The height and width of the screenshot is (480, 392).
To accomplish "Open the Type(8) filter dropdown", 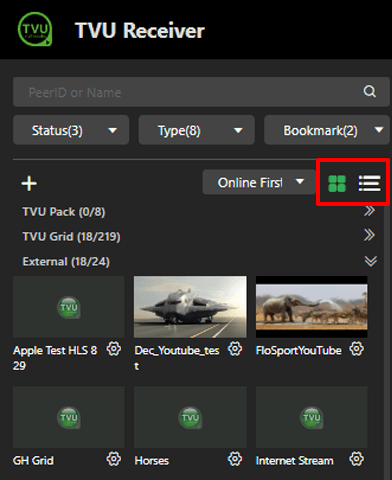I will pos(197,130).
